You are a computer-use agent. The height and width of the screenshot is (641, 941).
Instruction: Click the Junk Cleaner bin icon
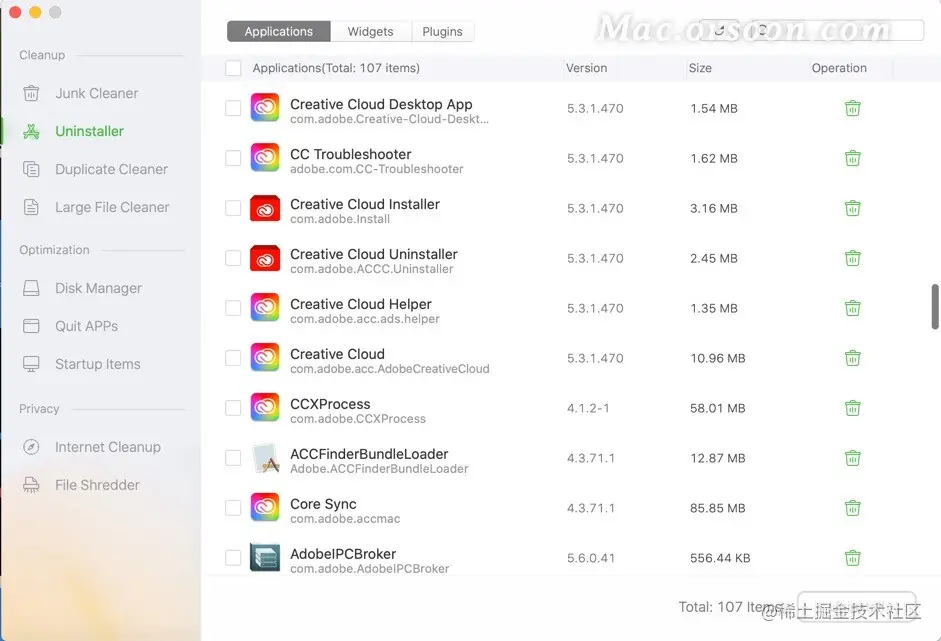coord(31,94)
